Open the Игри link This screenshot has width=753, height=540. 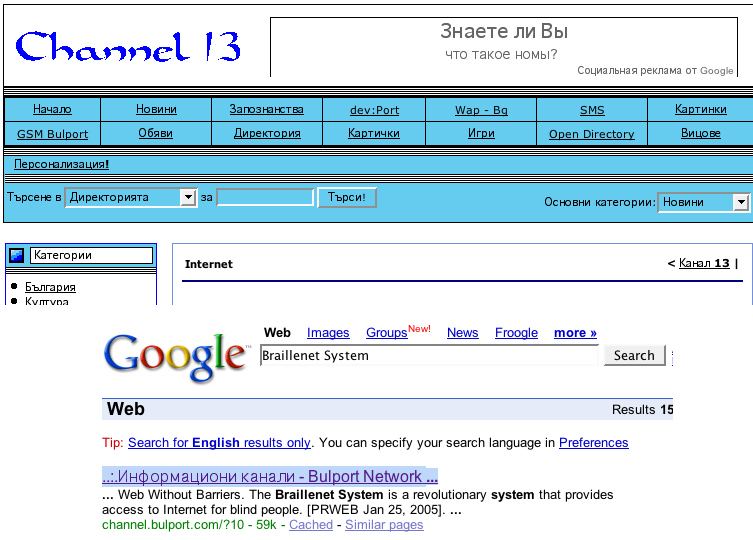[481, 133]
